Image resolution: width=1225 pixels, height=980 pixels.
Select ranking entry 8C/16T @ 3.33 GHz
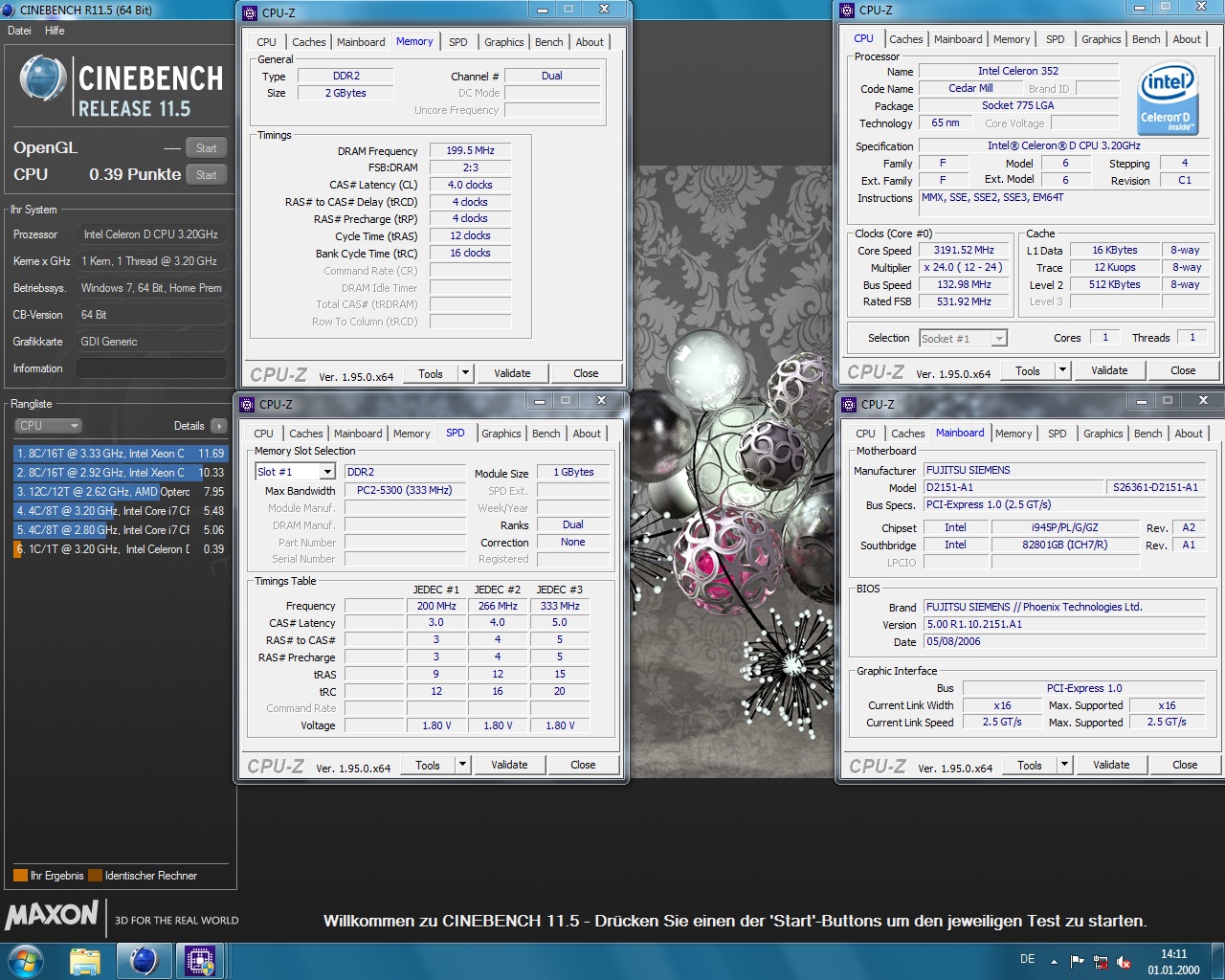[x=121, y=454]
